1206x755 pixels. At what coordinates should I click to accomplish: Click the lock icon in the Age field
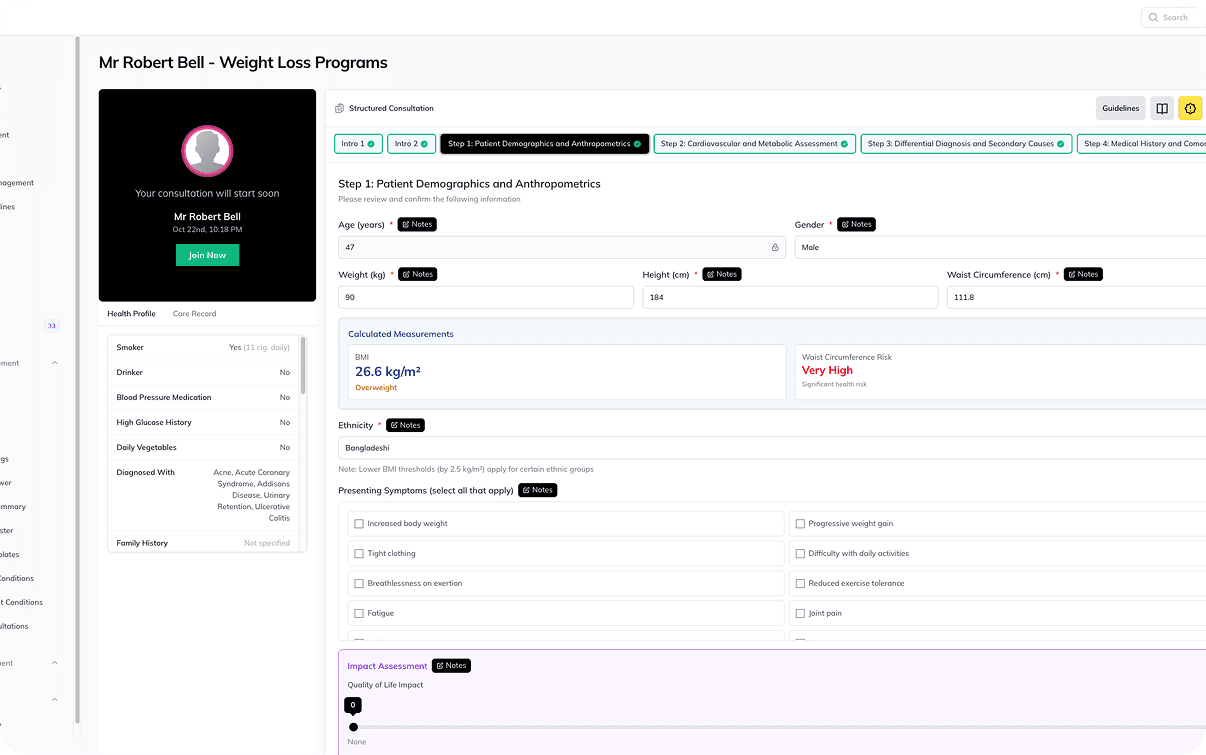click(x=774, y=247)
